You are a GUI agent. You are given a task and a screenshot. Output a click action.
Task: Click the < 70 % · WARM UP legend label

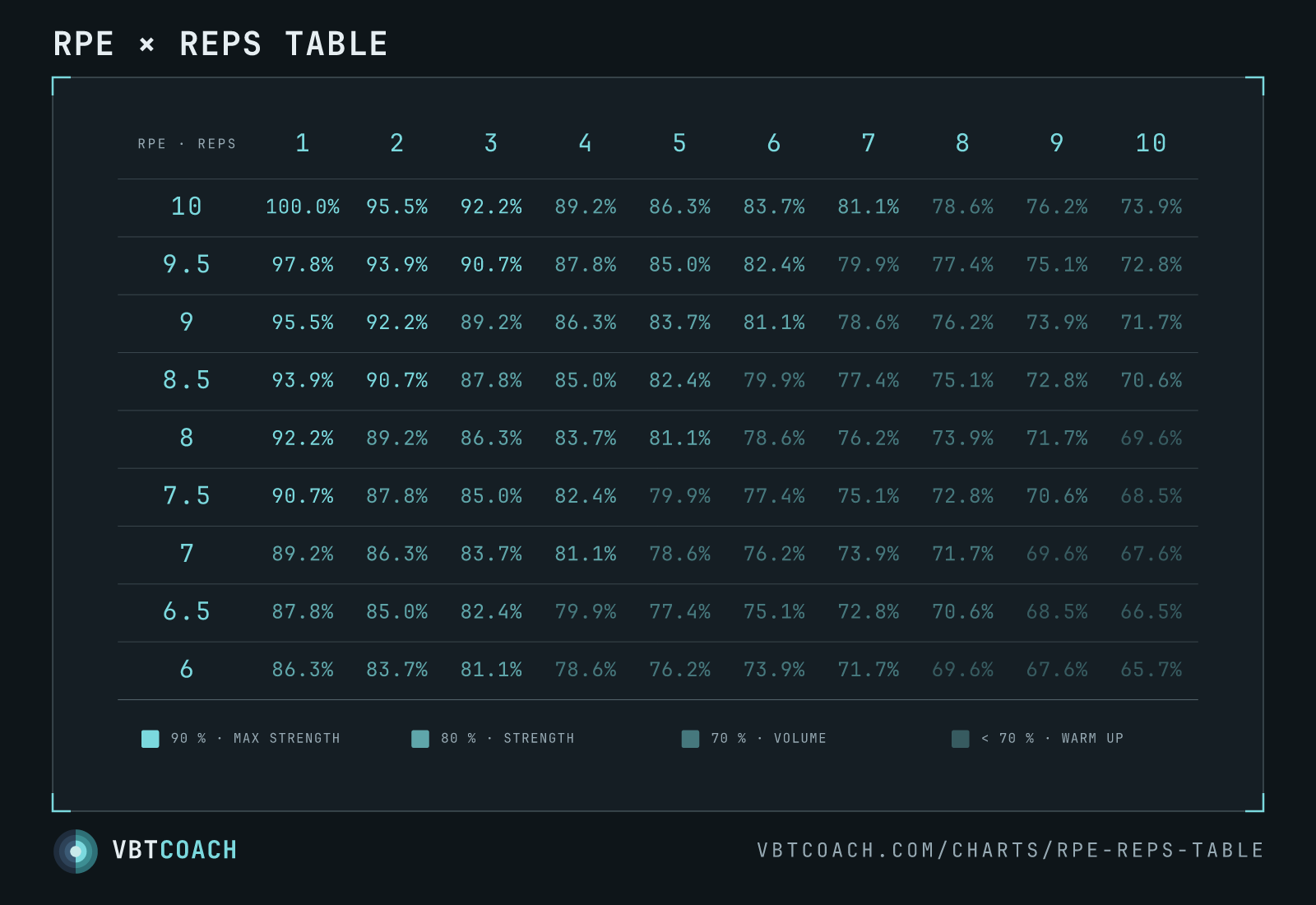click(1052, 739)
